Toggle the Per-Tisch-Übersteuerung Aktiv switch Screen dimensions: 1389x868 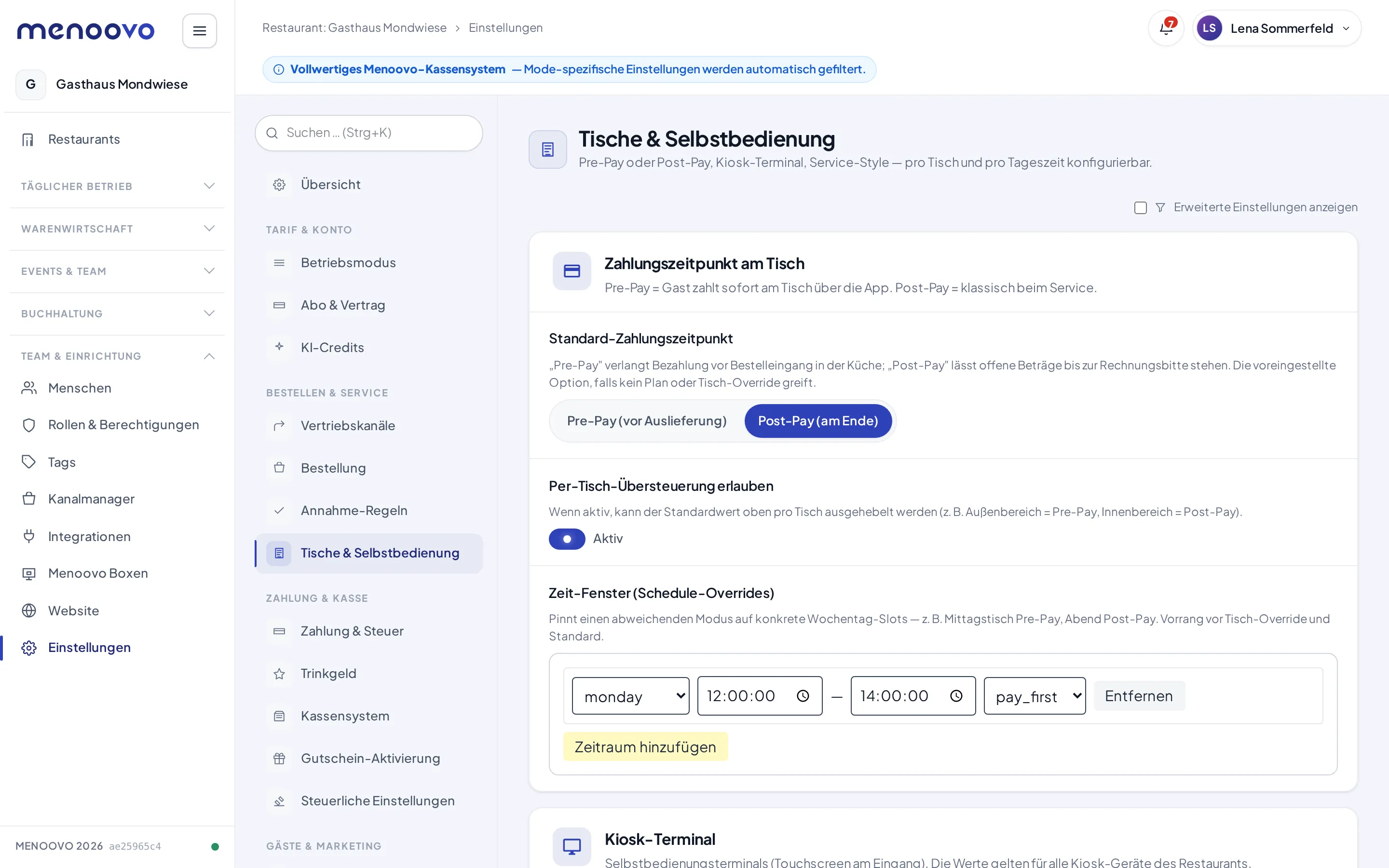567,539
